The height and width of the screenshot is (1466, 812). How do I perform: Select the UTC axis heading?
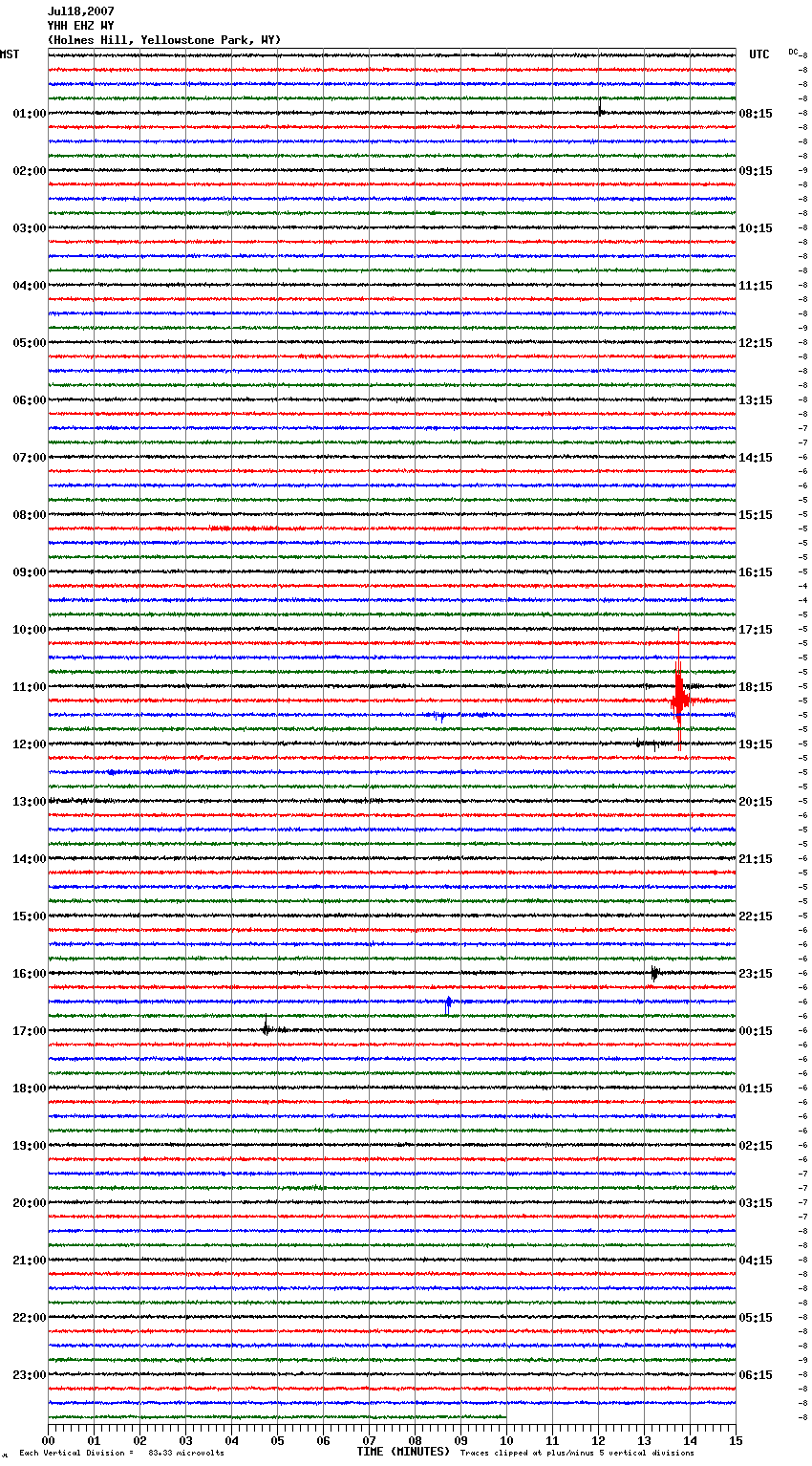pyautogui.click(x=759, y=54)
